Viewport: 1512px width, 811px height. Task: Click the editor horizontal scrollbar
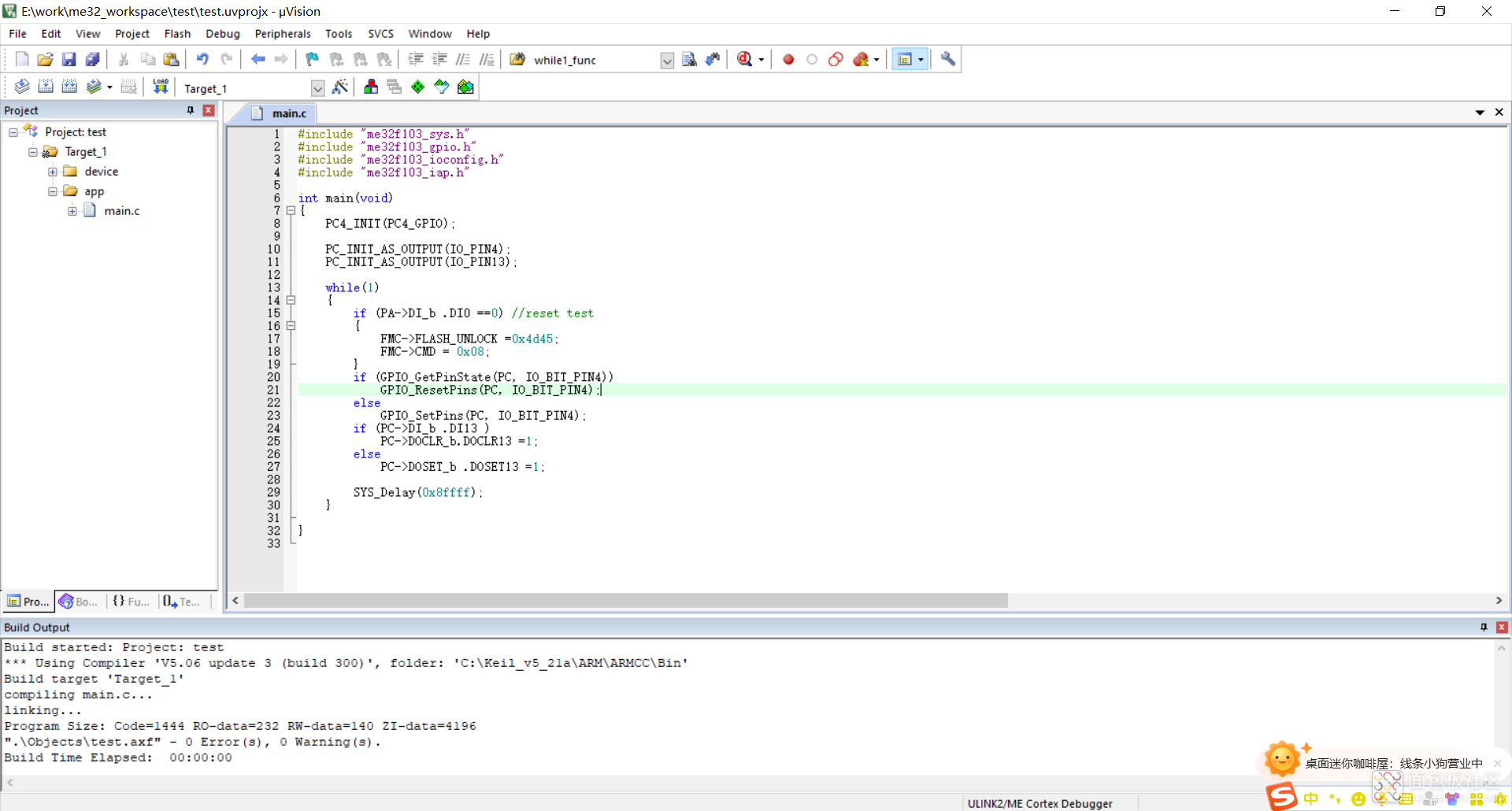coord(626,601)
